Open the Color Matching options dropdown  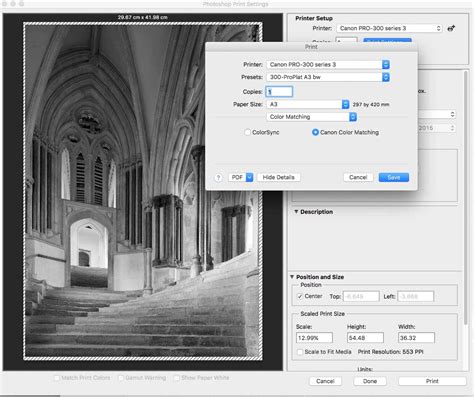[311, 117]
